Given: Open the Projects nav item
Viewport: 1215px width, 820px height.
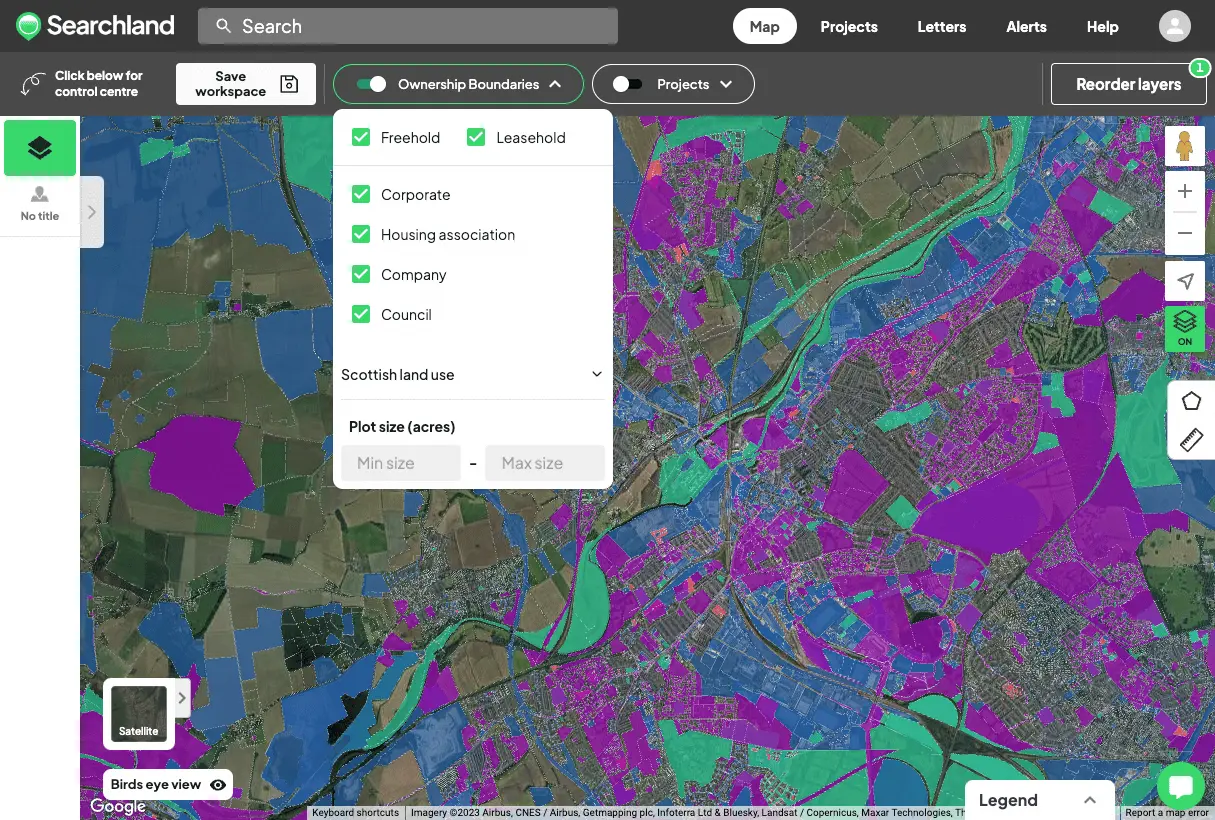Looking at the screenshot, I should [849, 27].
